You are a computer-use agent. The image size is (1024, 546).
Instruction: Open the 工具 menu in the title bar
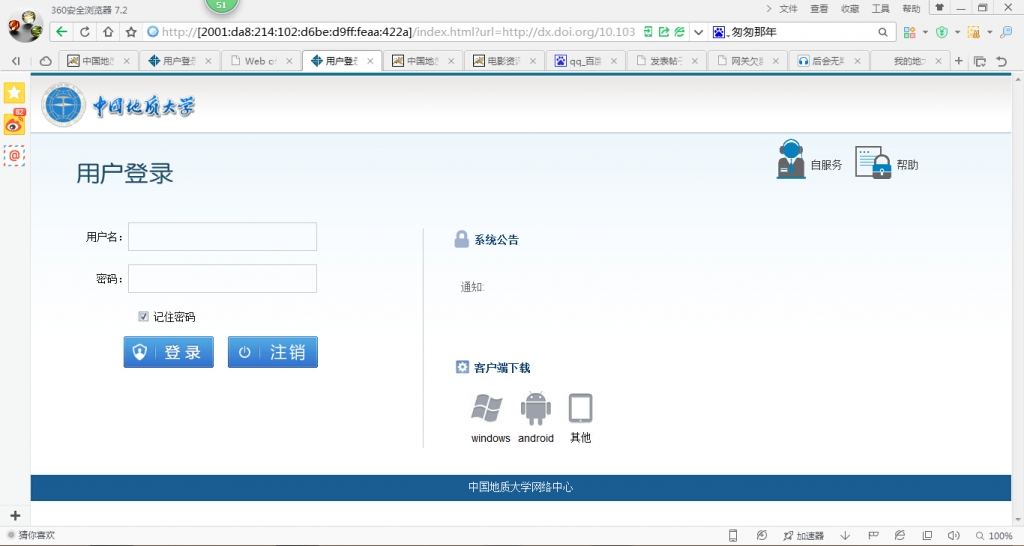pos(880,8)
